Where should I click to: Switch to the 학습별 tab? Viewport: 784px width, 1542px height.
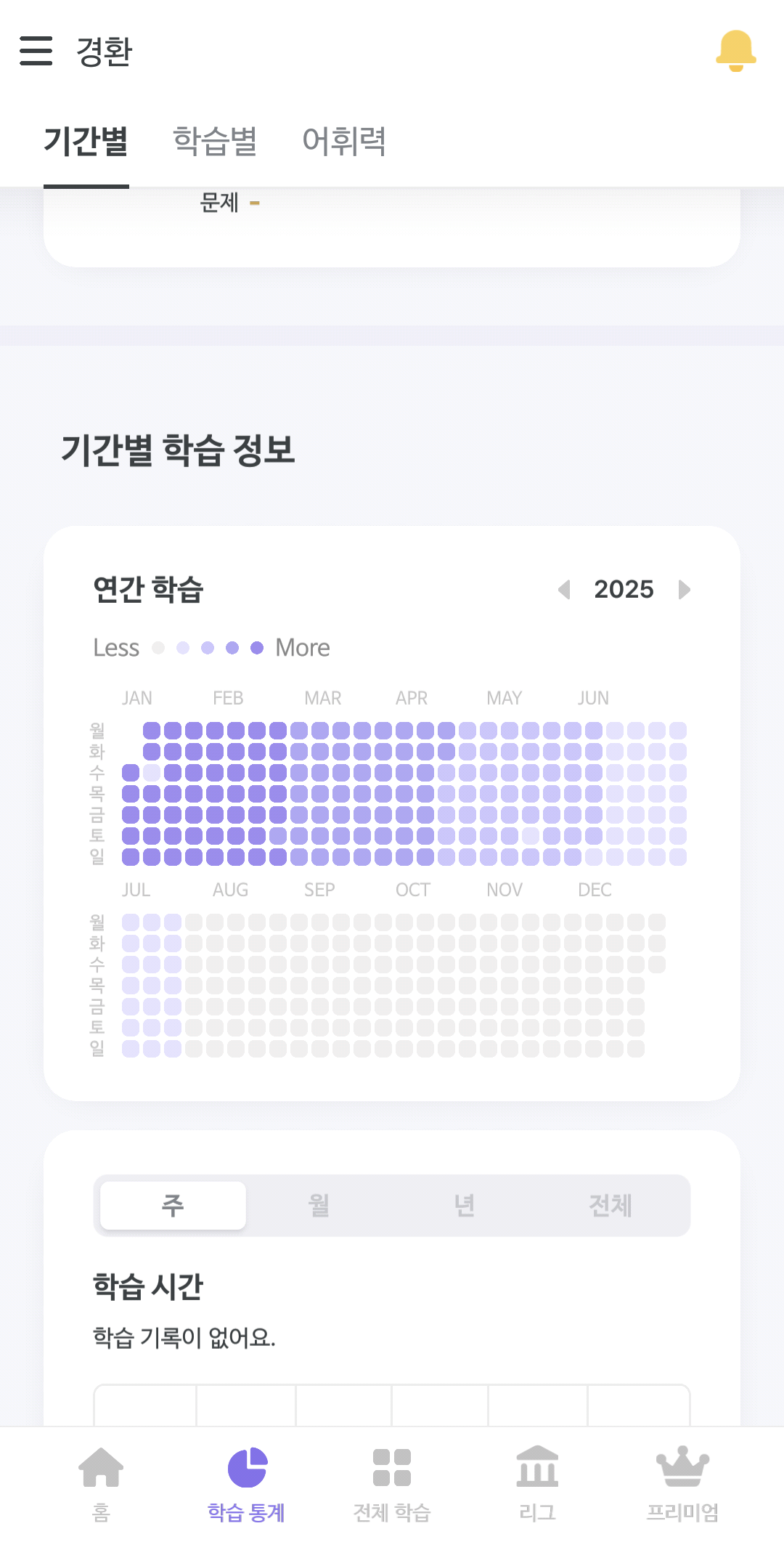[215, 141]
